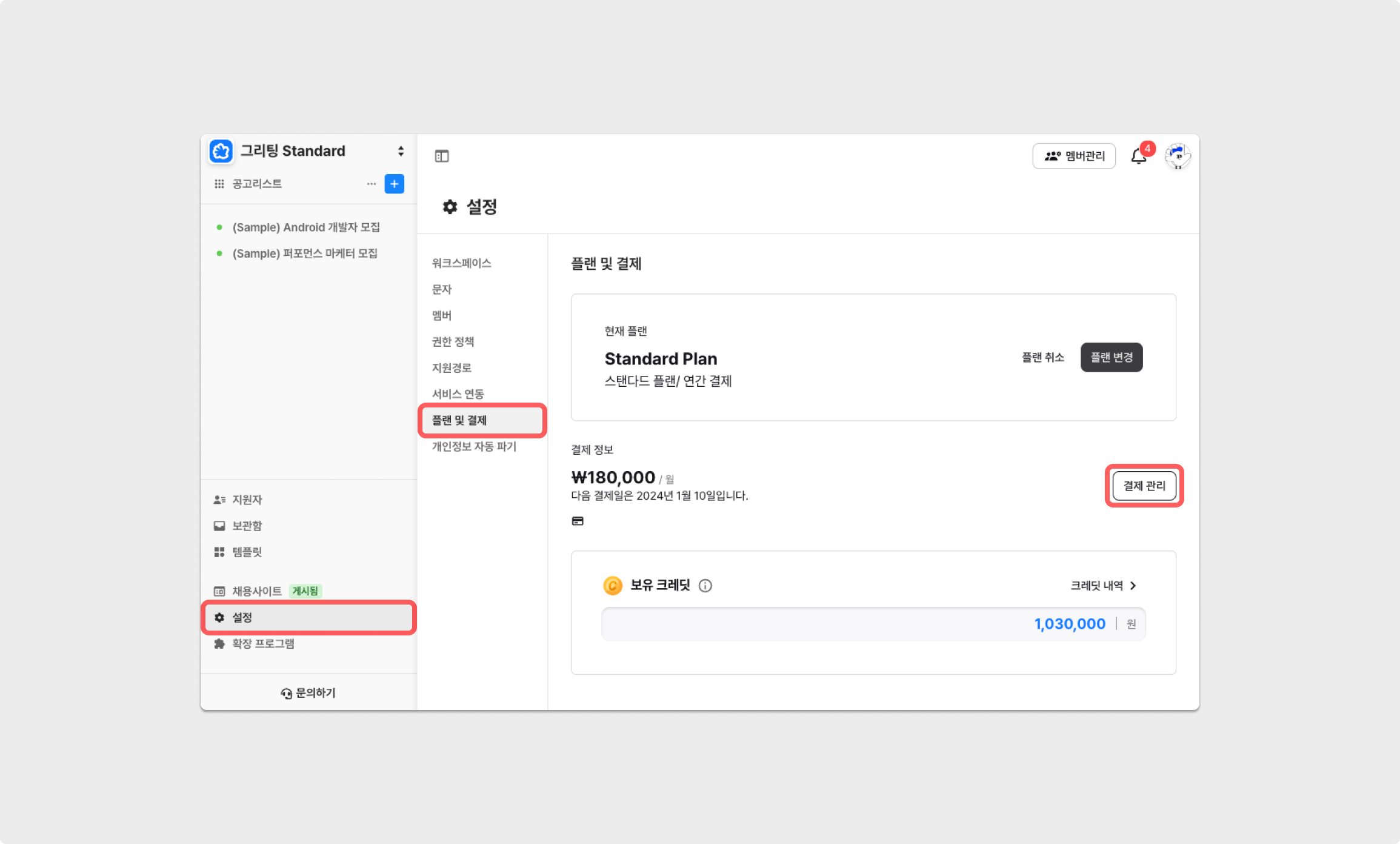
Task: Click the 그리팅 logo icon
Action: coord(221,151)
